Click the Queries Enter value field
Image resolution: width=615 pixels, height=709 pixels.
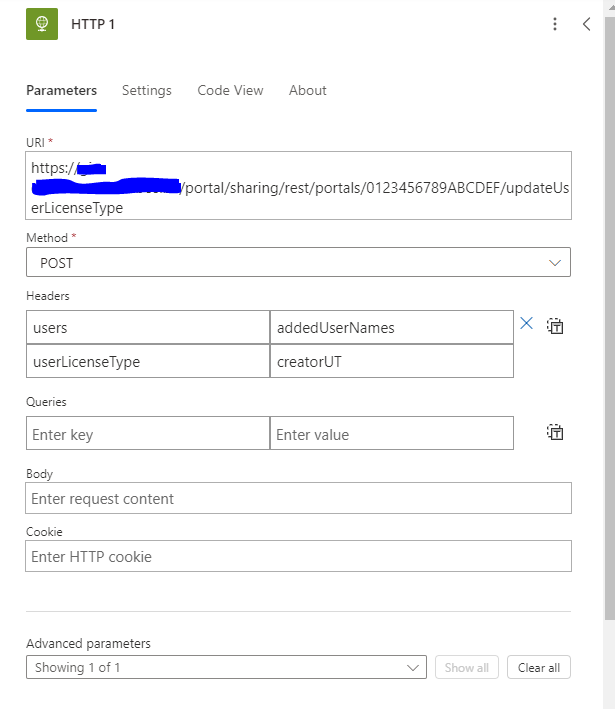click(x=392, y=433)
